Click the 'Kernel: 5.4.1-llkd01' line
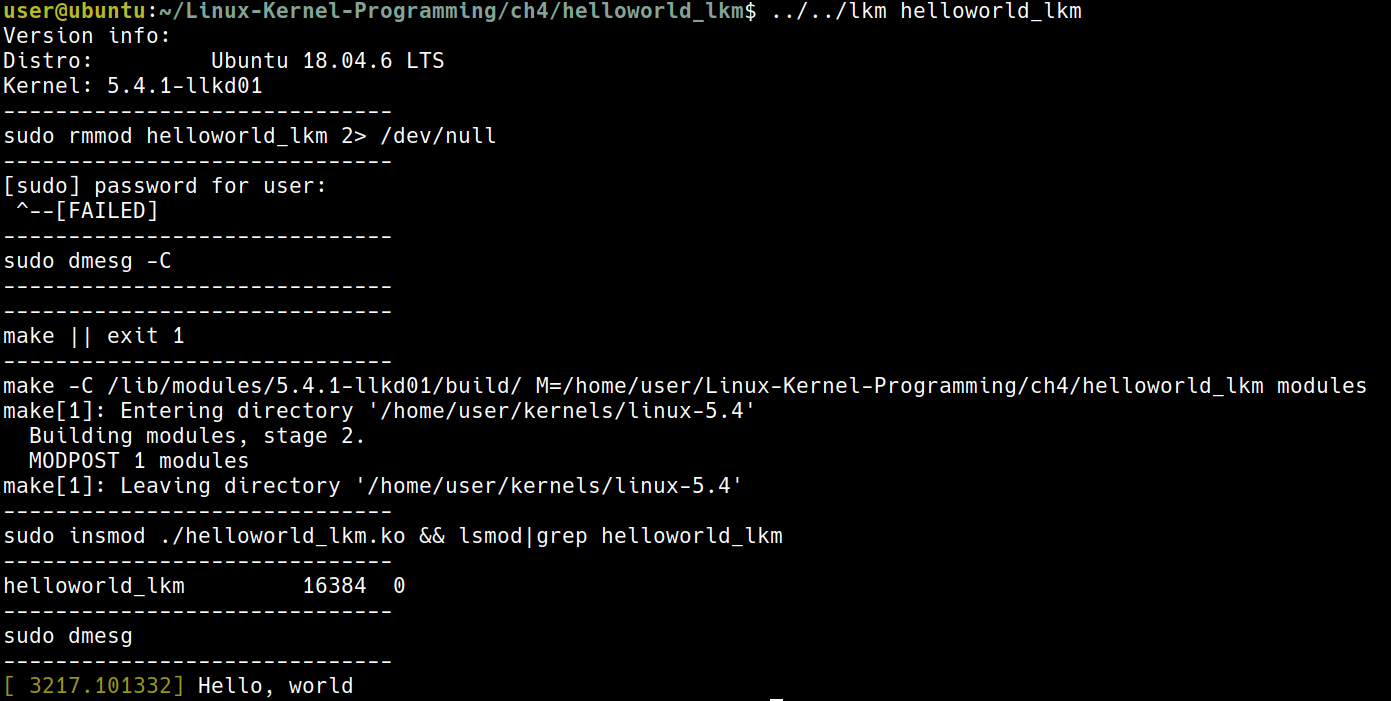Image resolution: width=1391 pixels, height=701 pixels. pos(132,86)
